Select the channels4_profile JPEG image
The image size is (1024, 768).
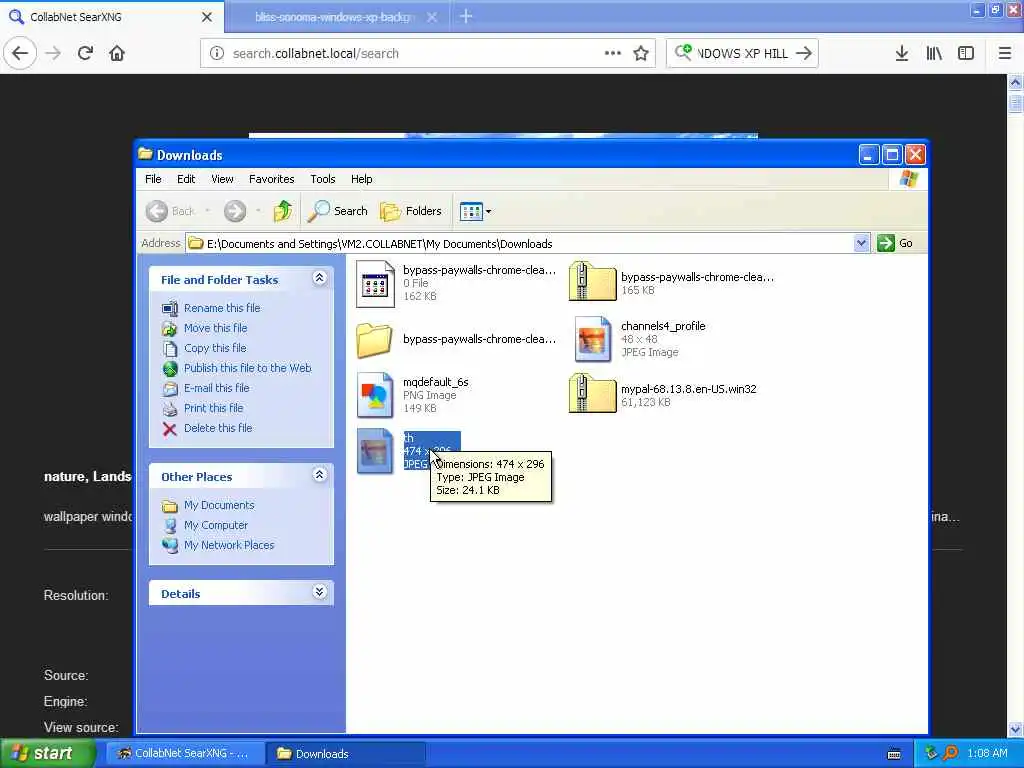pos(592,339)
